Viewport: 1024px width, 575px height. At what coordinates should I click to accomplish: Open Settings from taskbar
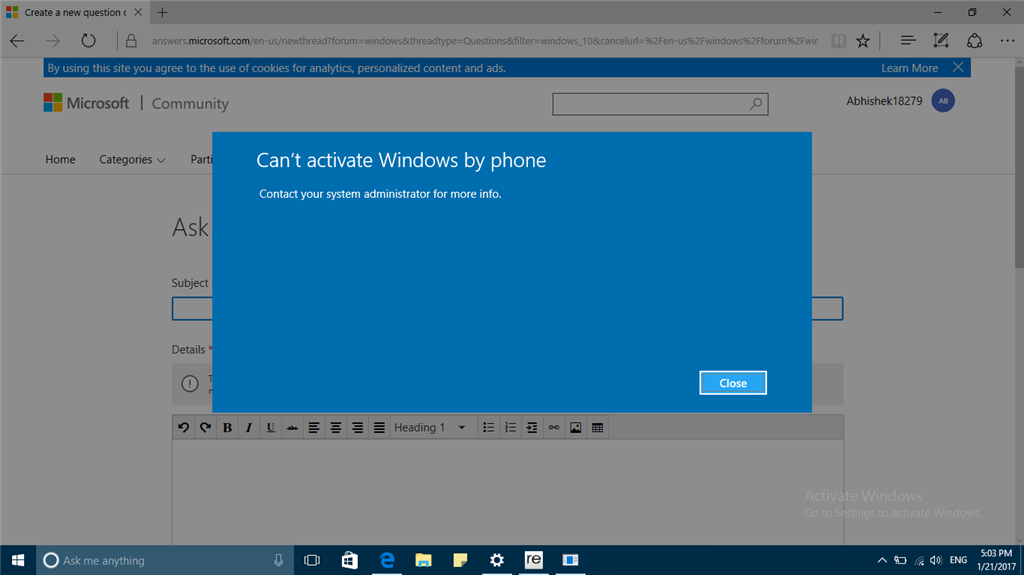pyautogui.click(x=497, y=560)
